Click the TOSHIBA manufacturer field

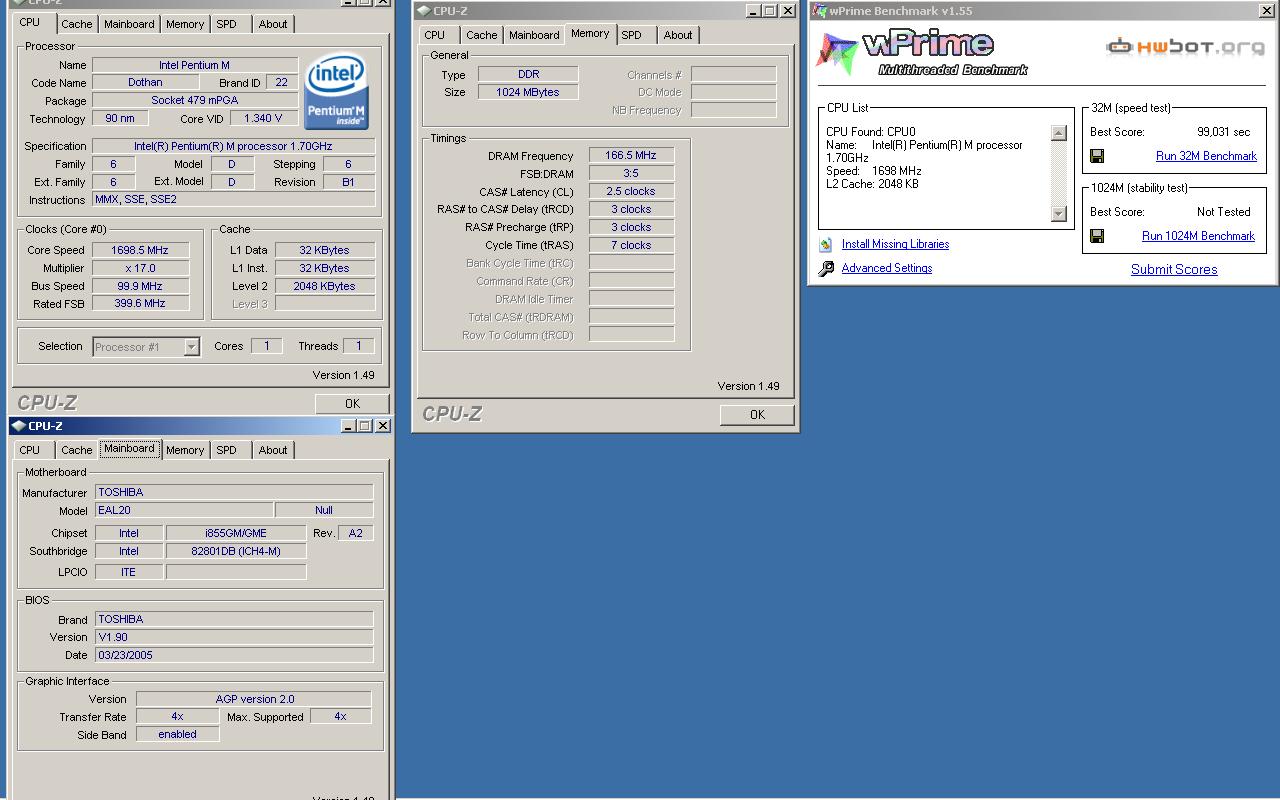click(234, 492)
